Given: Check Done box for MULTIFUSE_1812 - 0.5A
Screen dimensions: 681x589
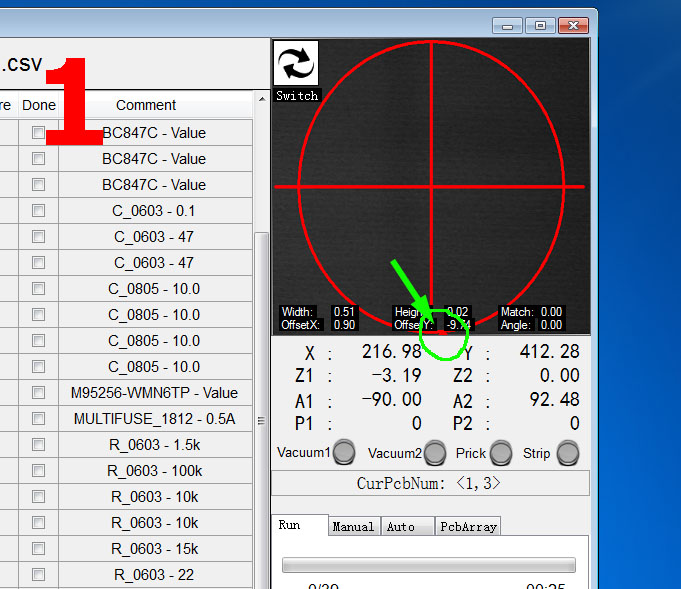Looking at the screenshot, I should tap(38, 419).
